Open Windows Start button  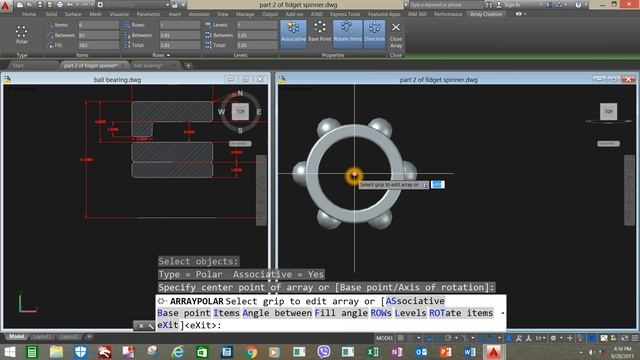(x=9, y=352)
